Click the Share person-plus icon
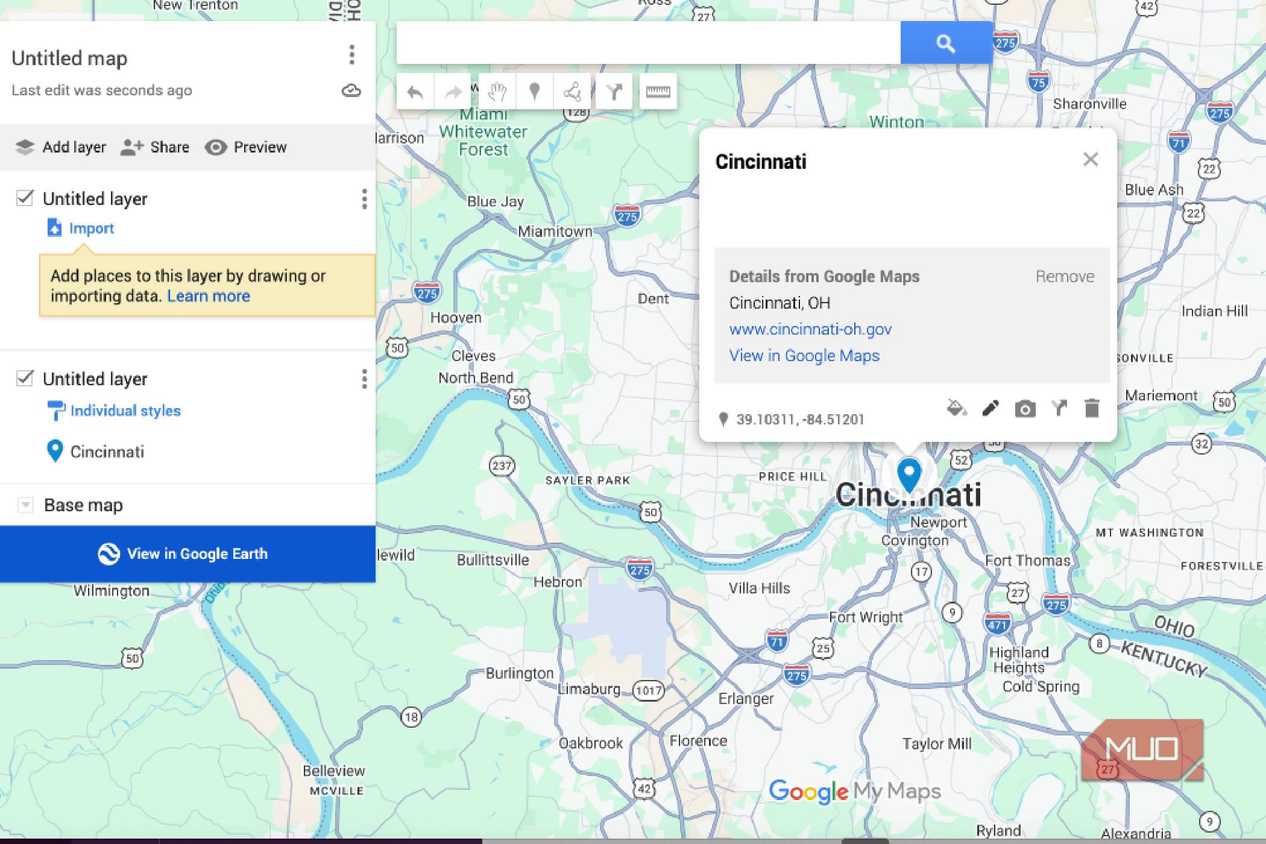The image size is (1266, 844). pyautogui.click(x=132, y=147)
